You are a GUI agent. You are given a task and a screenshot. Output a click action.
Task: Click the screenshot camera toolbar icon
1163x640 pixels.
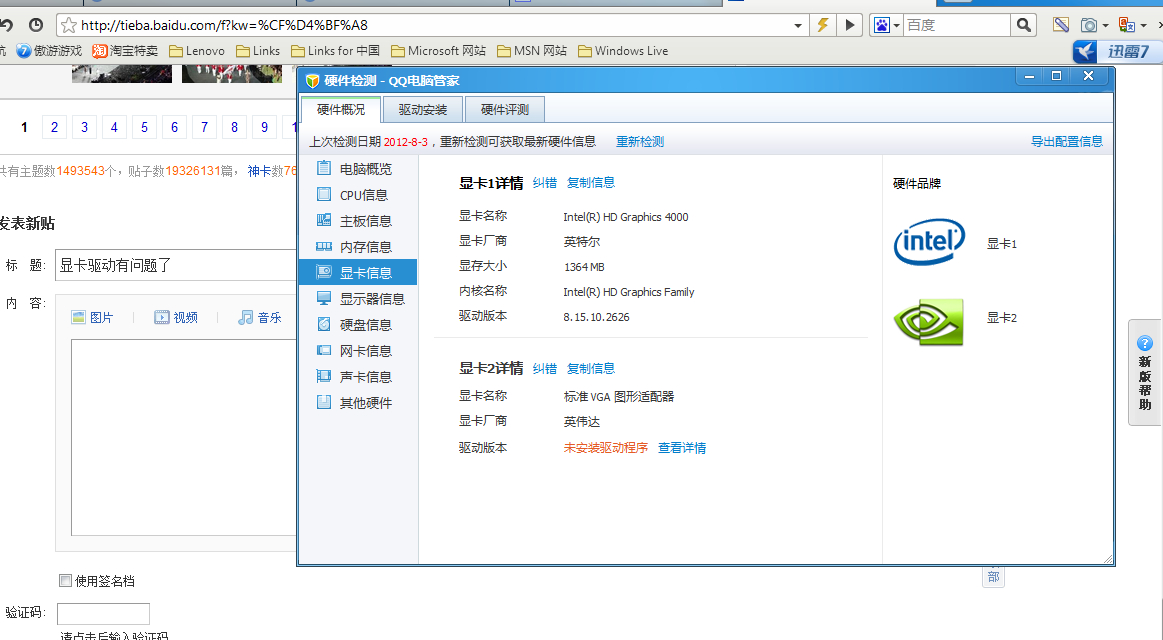pyautogui.click(x=1089, y=25)
